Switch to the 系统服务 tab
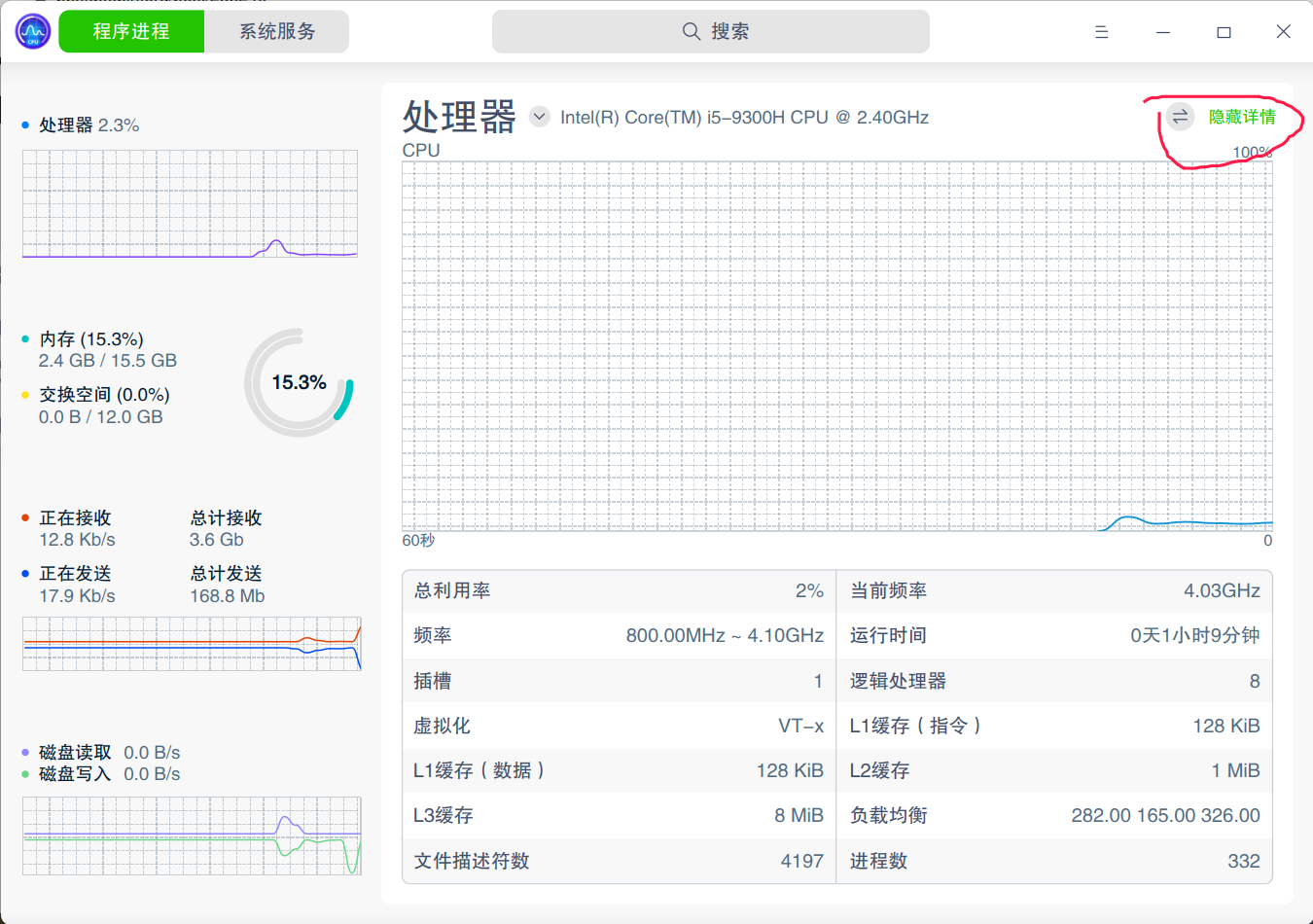Image resolution: width=1313 pixels, height=924 pixels. (277, 32)
